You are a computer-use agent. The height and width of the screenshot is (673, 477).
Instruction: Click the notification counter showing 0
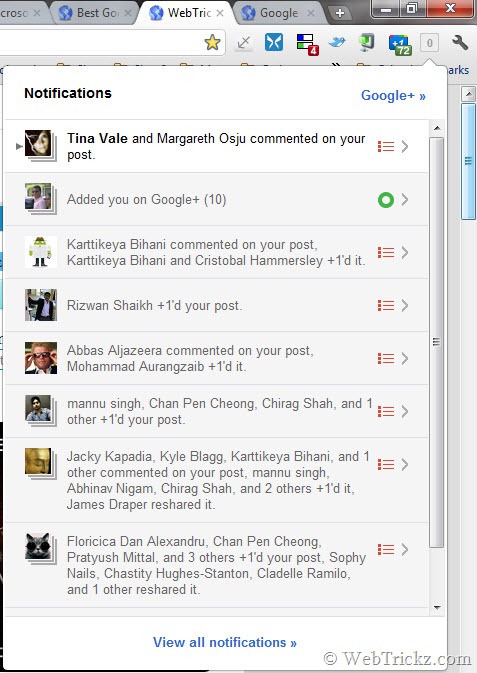429,43
